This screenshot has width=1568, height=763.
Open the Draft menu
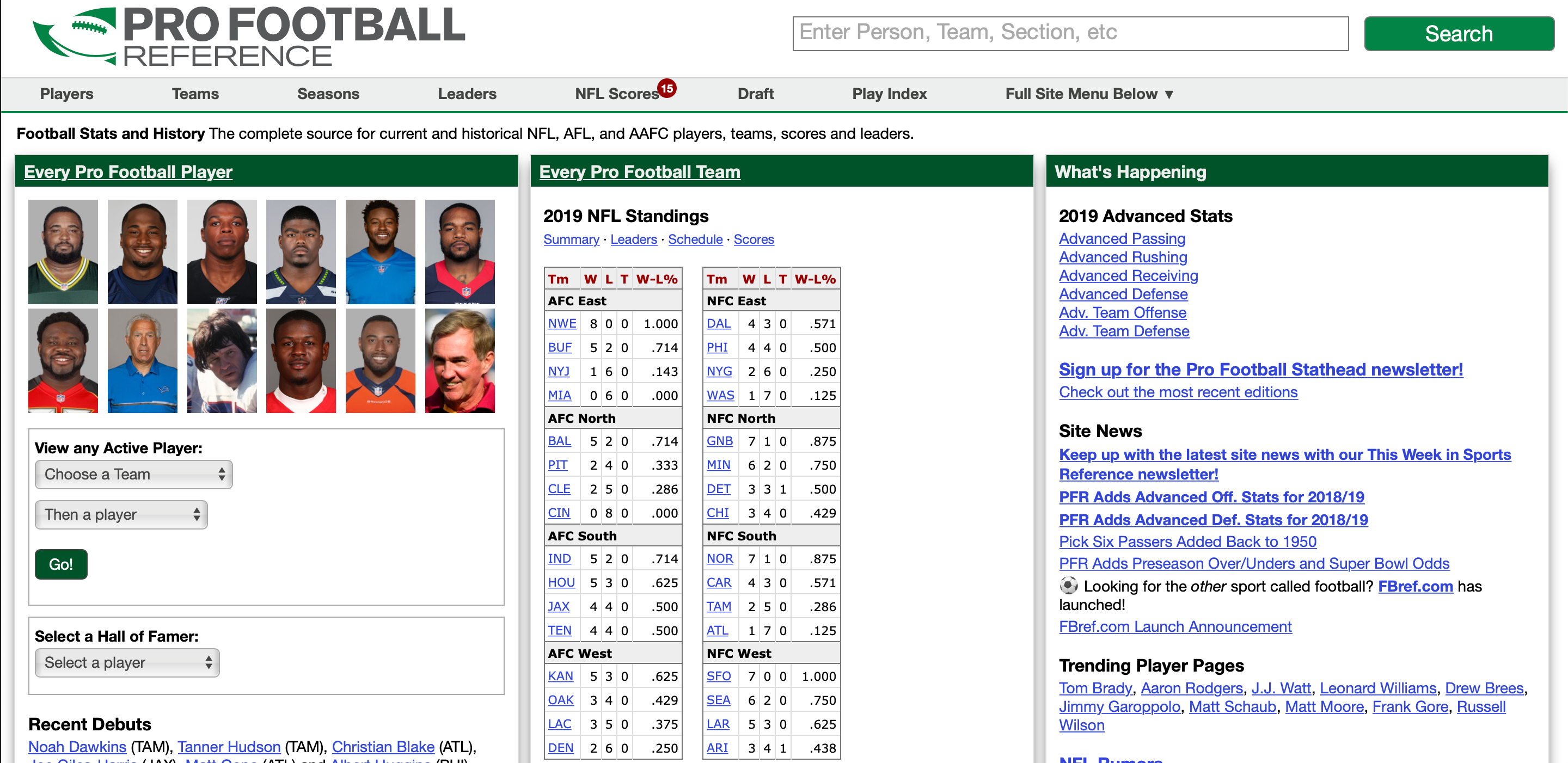click(x=755, y=94)
